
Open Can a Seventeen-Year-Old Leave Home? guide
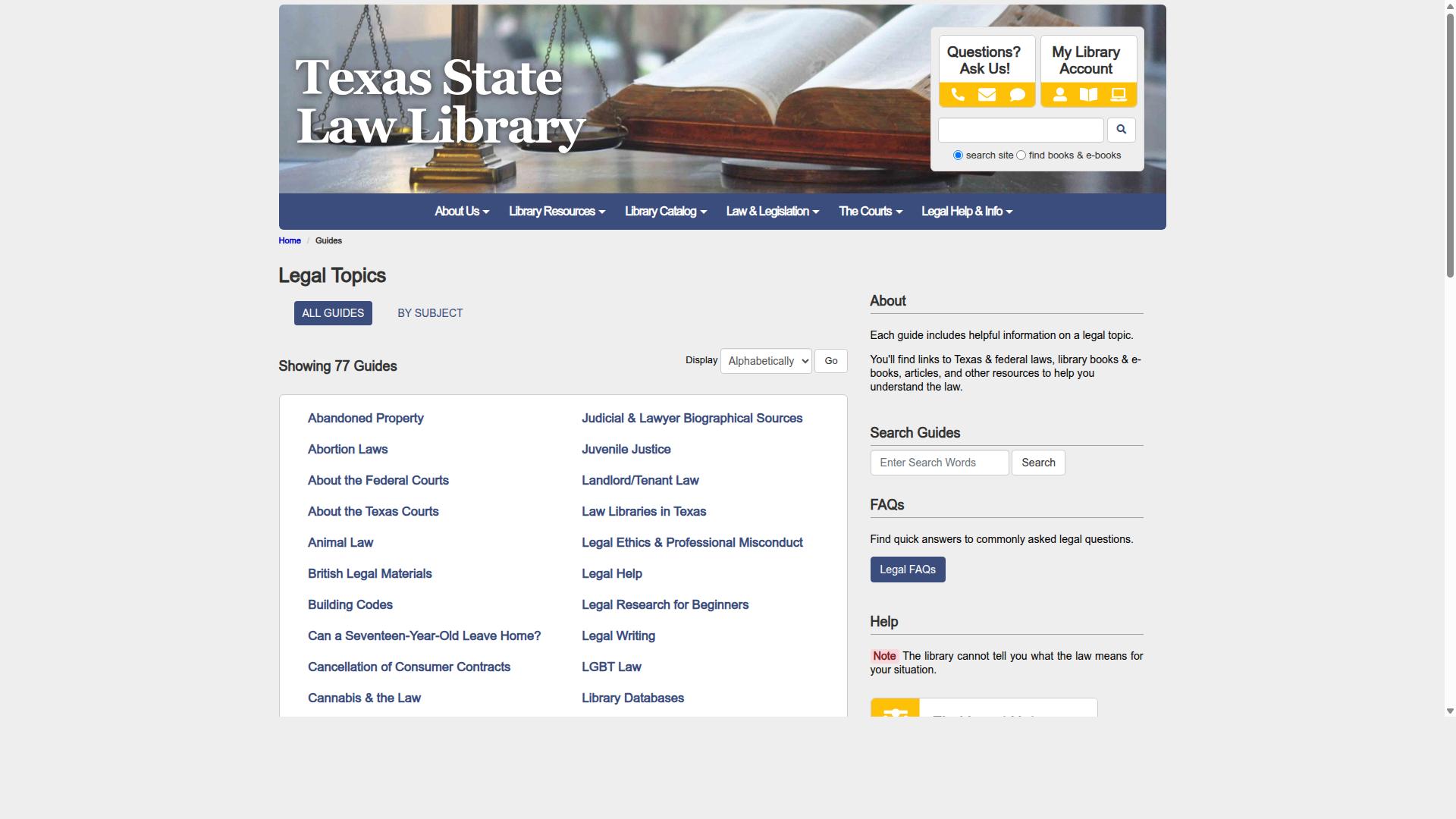(x=424, y=636)
